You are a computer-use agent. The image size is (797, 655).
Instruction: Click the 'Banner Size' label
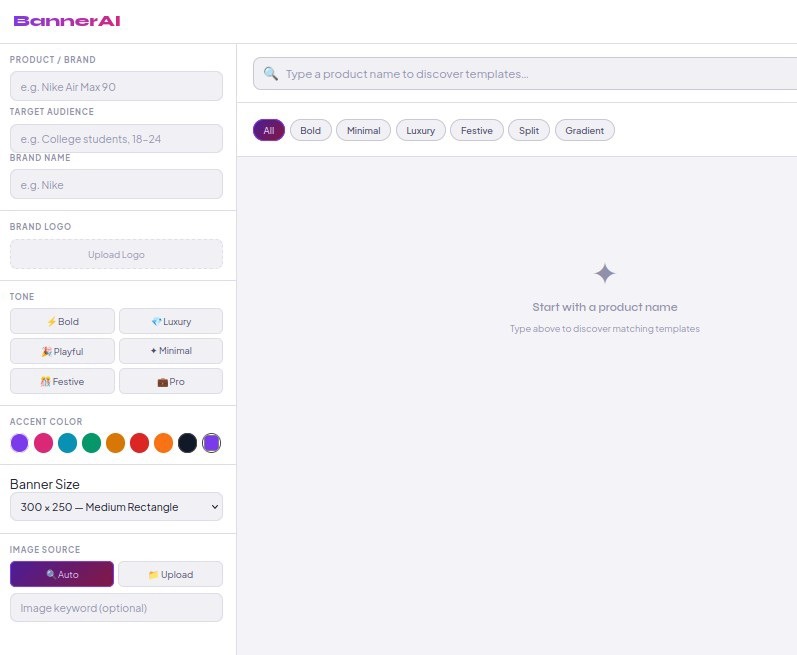click(45, 484)
